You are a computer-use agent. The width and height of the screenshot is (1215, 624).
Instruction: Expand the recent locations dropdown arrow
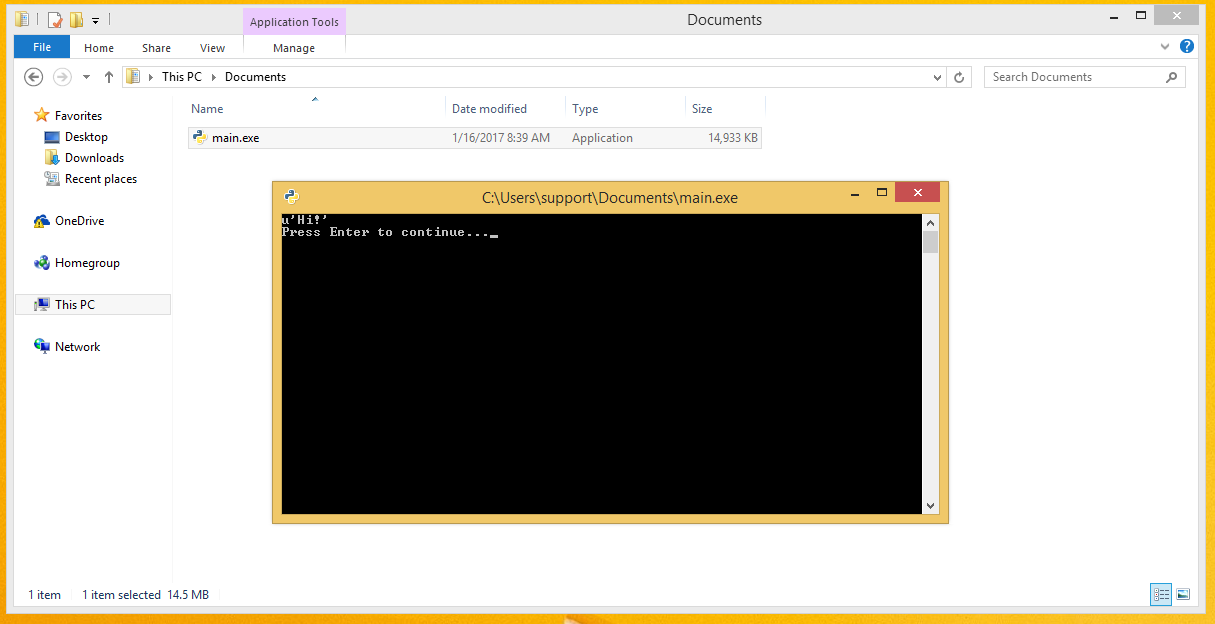(86, 77)
